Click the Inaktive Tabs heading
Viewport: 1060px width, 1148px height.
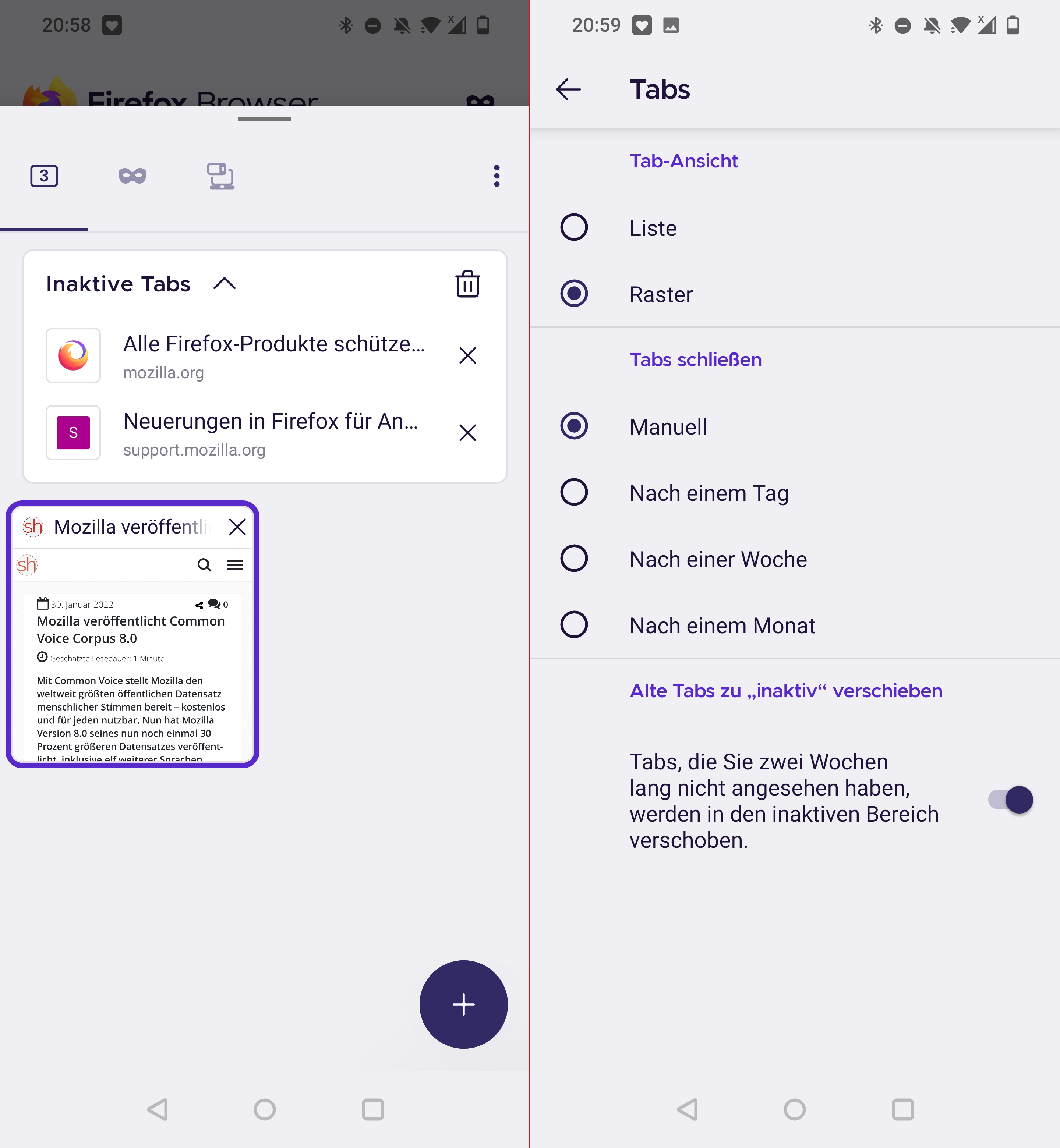pos(118,284)
